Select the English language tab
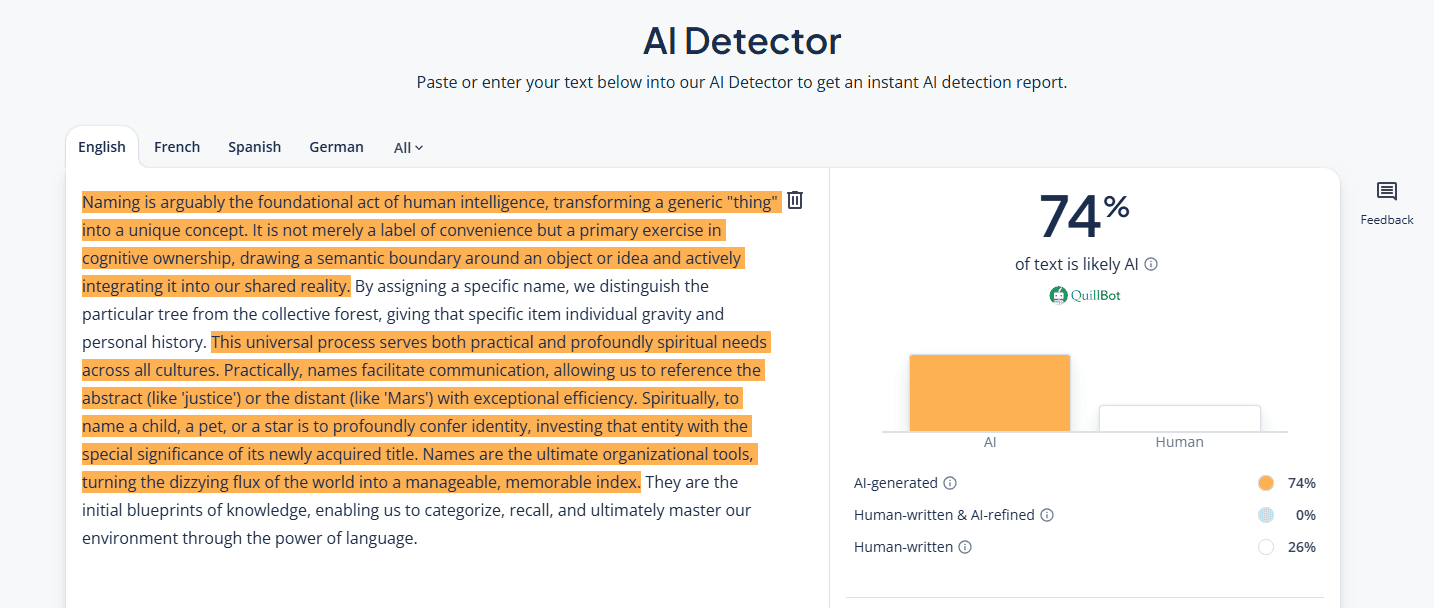1434x608 pixels. [102, 147]
